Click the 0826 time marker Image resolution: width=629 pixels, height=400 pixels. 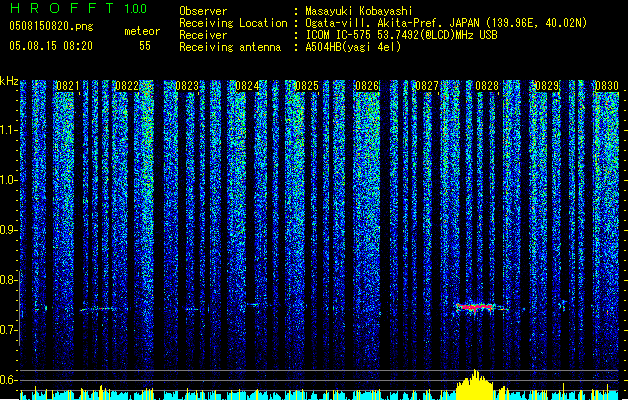coord(367,86)
